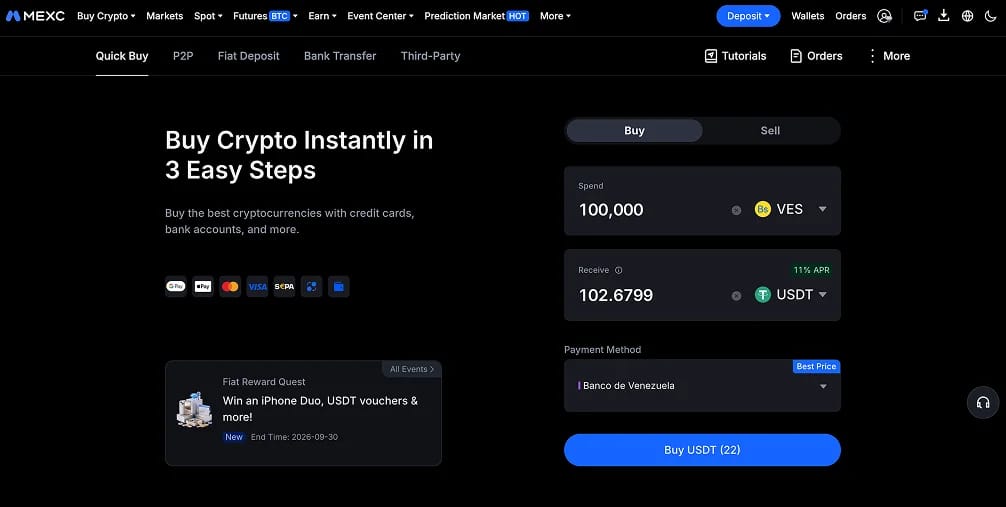Open the language globe icon
1006x507 pixels.
click(968, 16)
